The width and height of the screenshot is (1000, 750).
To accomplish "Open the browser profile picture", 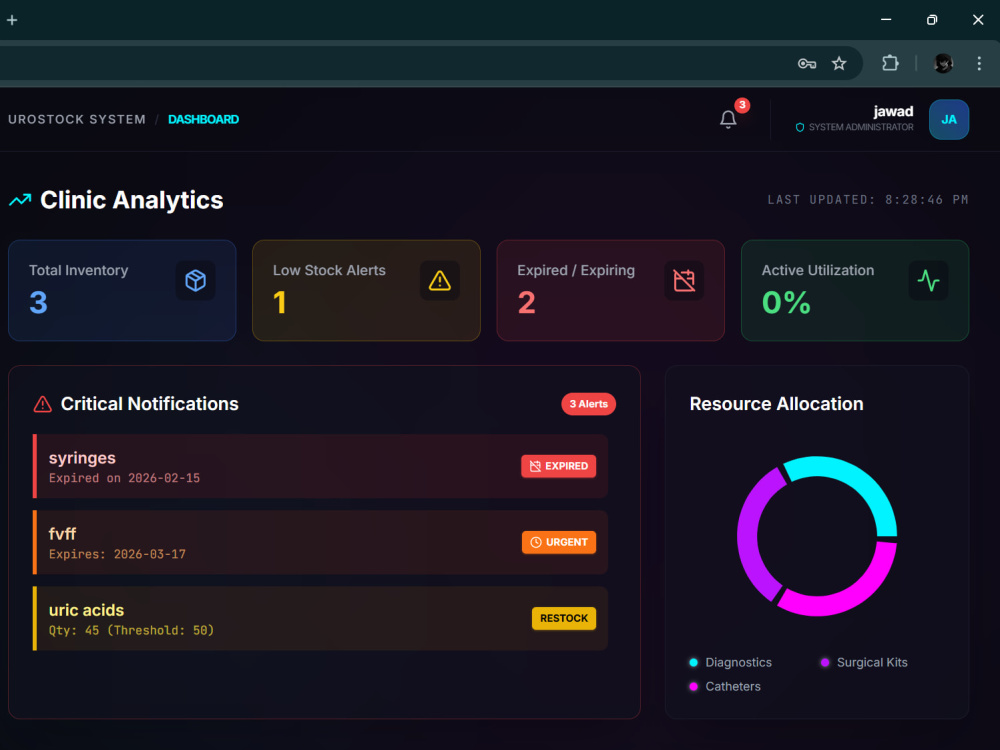I will 943,63.
